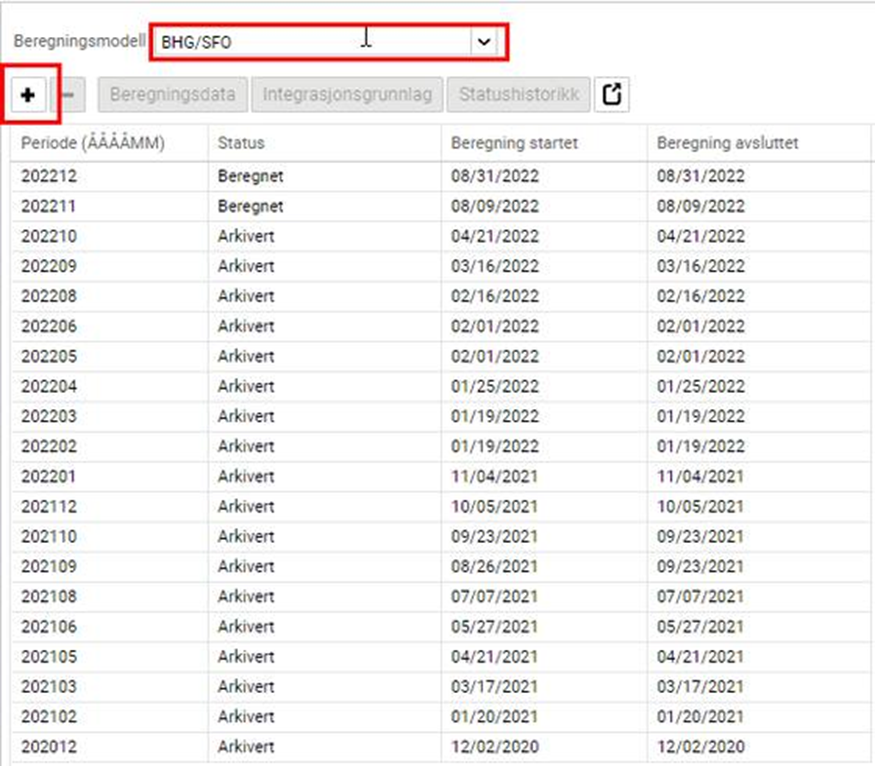Click the plus icon to add period
Image resolution: width=875 pixels, height=766 pixels.
tap(29, 94)
